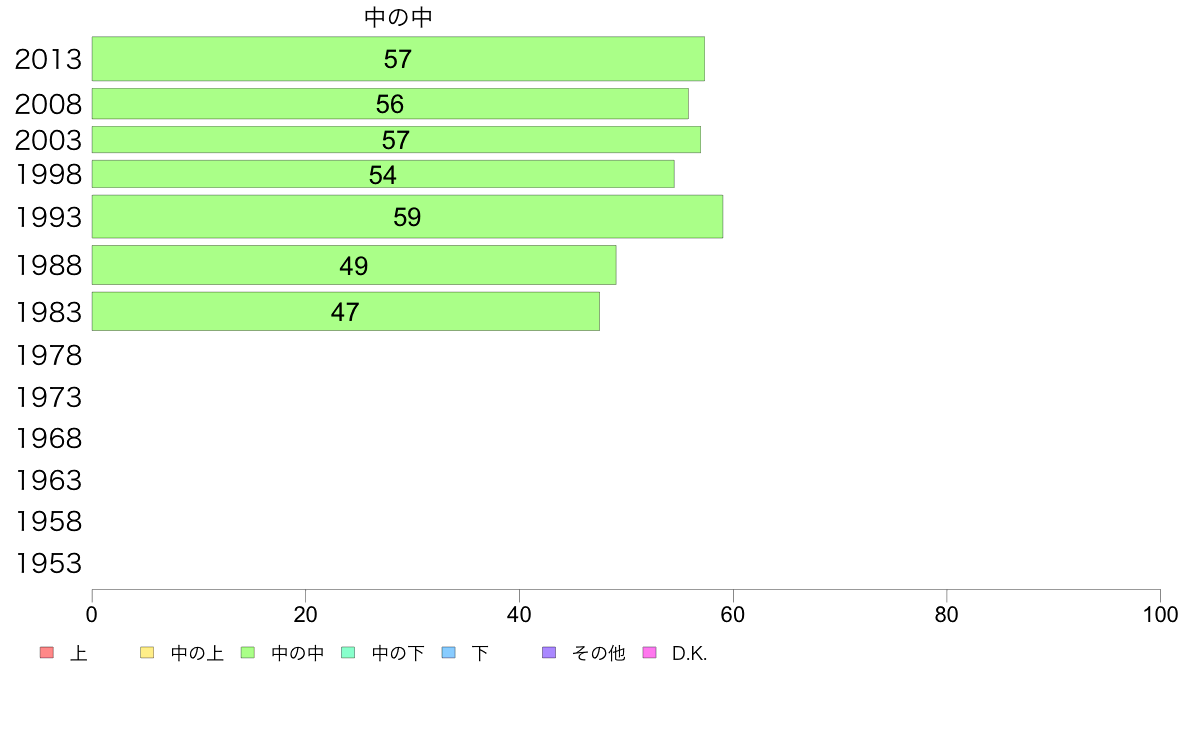Select the 1988 bar showing 49
1188x736 pixels.
click(354, 265)
